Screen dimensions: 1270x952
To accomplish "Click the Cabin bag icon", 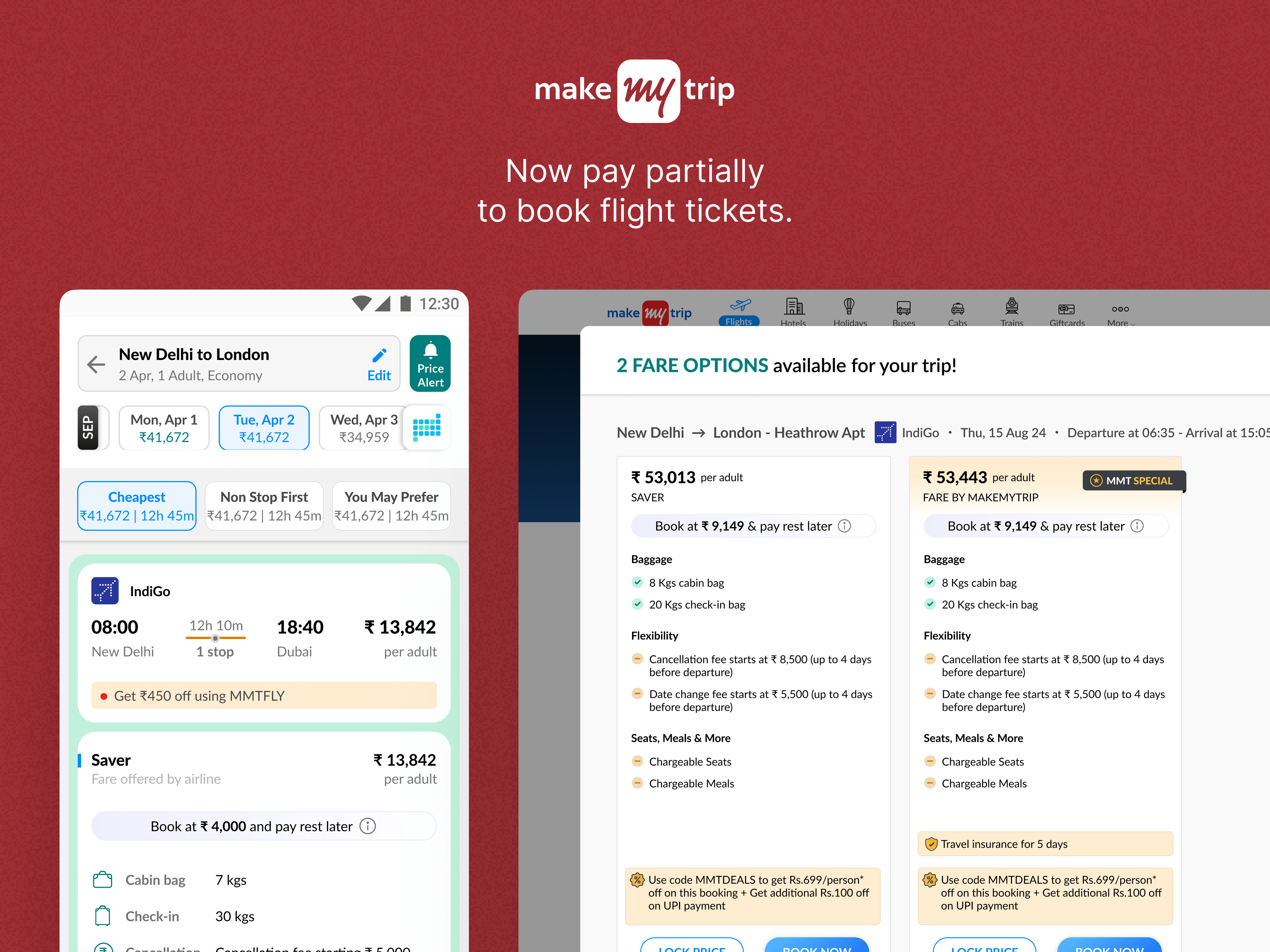I will pyautogui.click(x=103, y=880).
